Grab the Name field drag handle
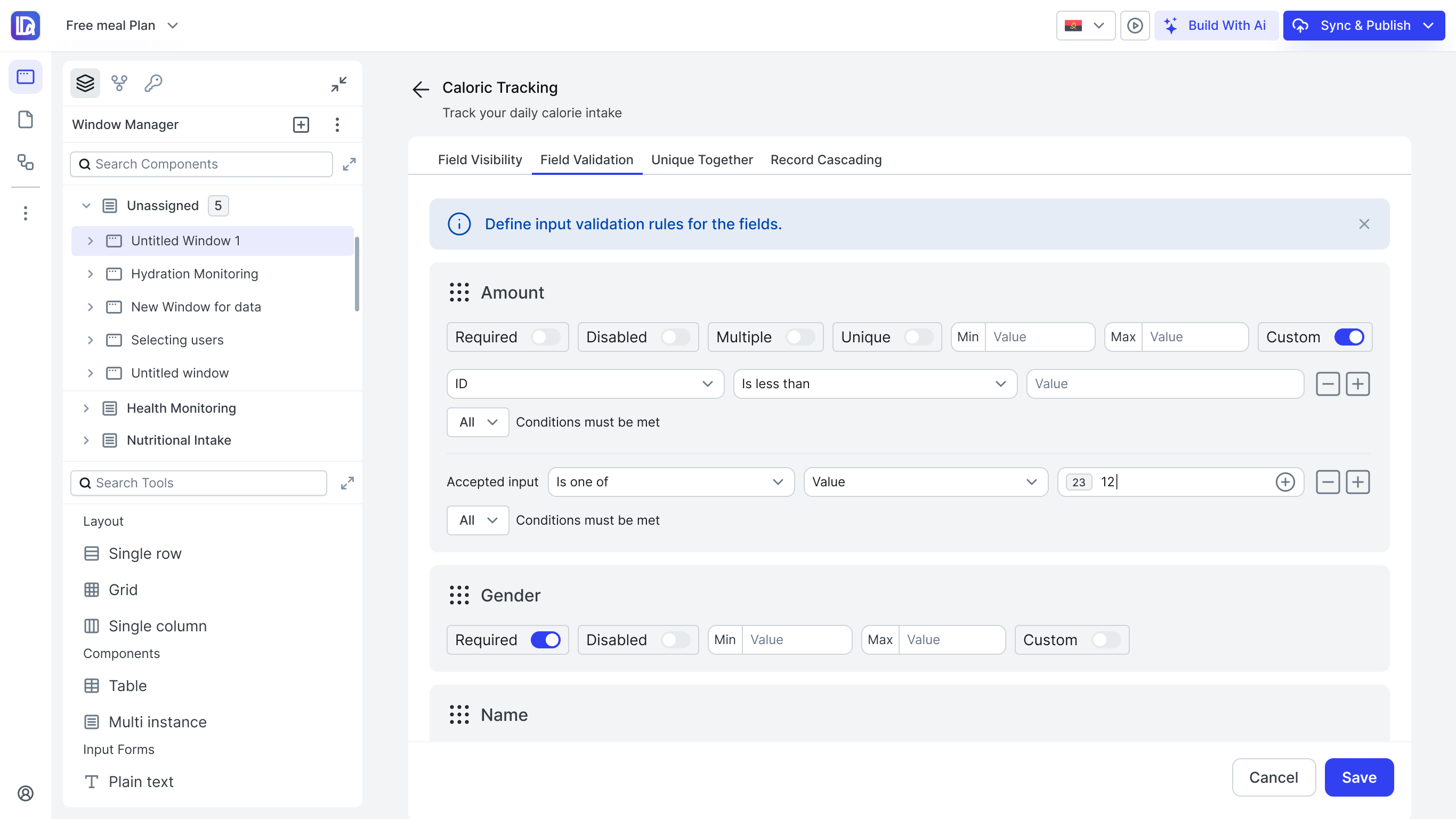Image resolution: width=1456 pixels, height=819 pixels. coord(459,714)
